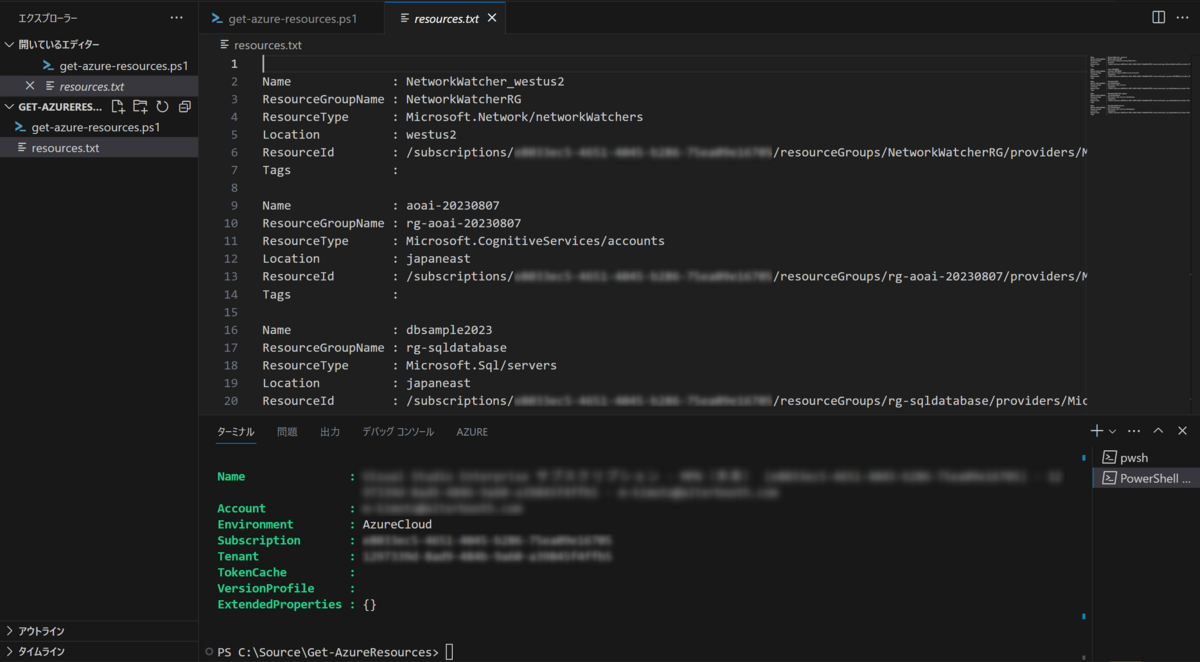
Task: Click line number 9 in gutter
Action: coord(233,205)
